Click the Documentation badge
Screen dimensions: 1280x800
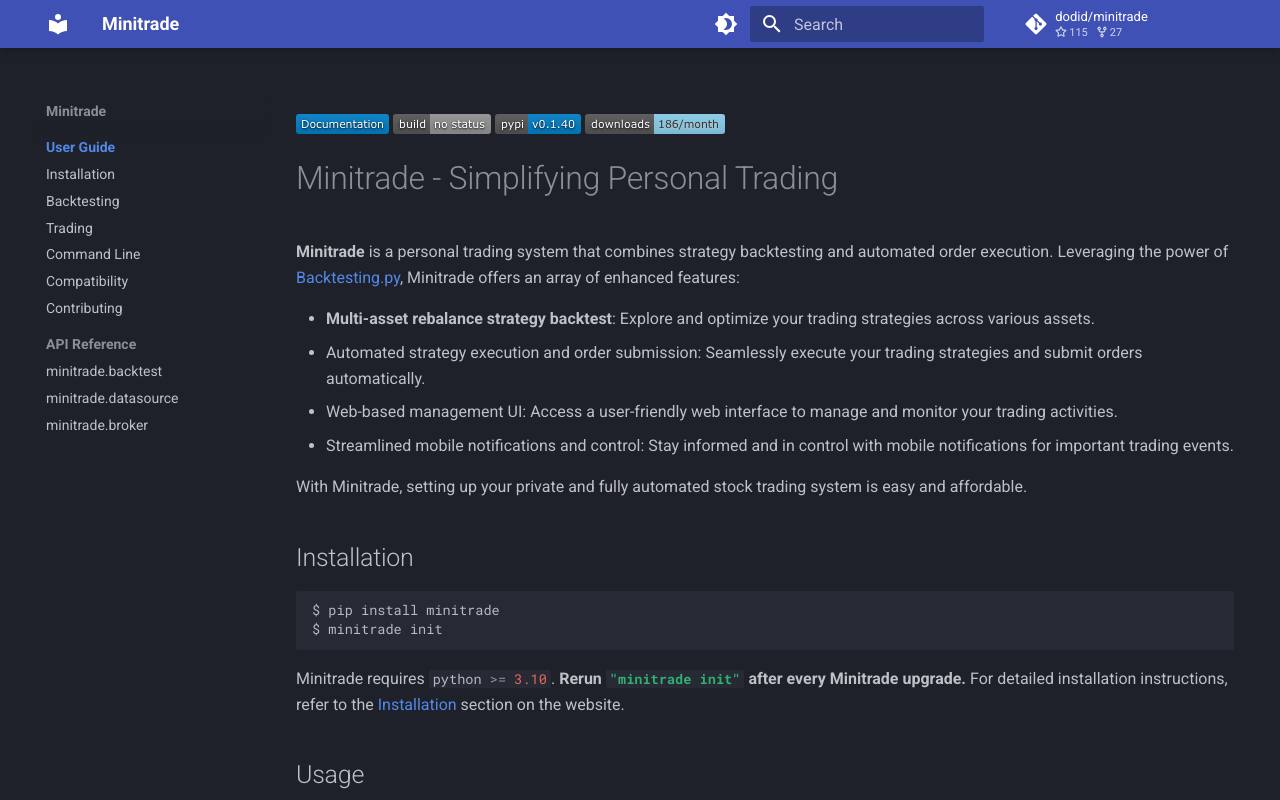point(342,124)
